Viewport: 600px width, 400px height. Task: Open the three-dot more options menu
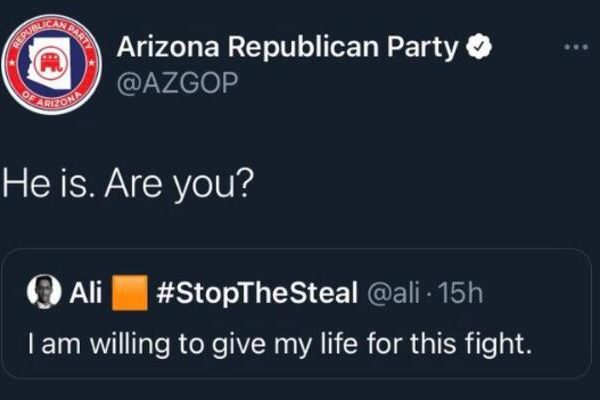574,48
